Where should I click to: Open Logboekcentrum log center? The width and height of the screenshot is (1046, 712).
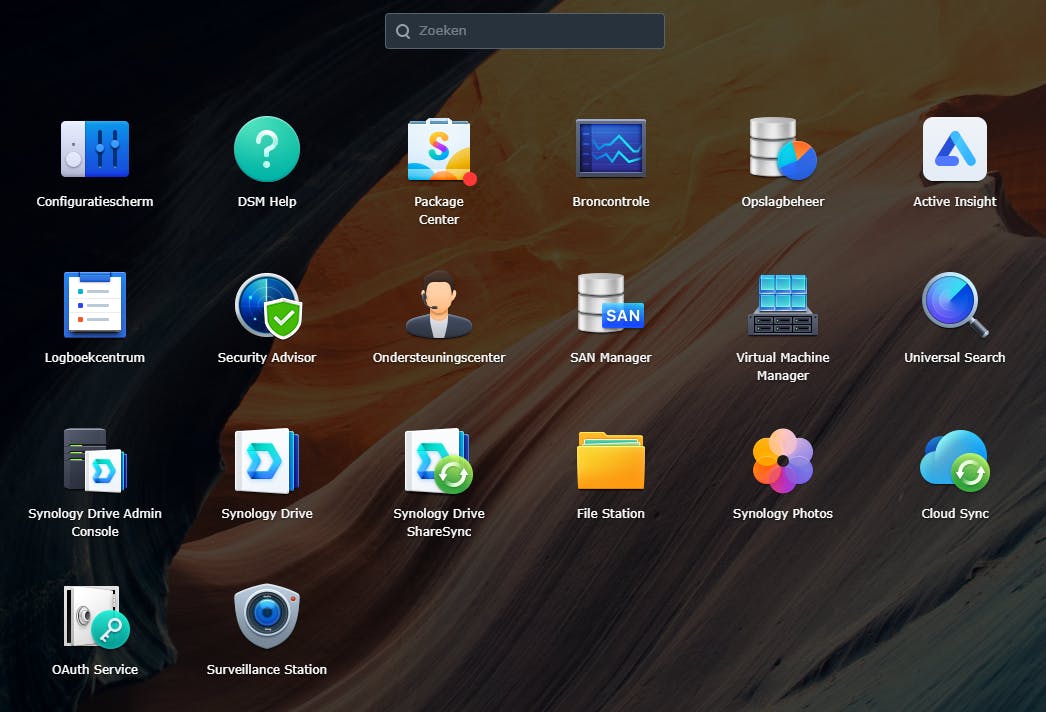tap(95, 304)
